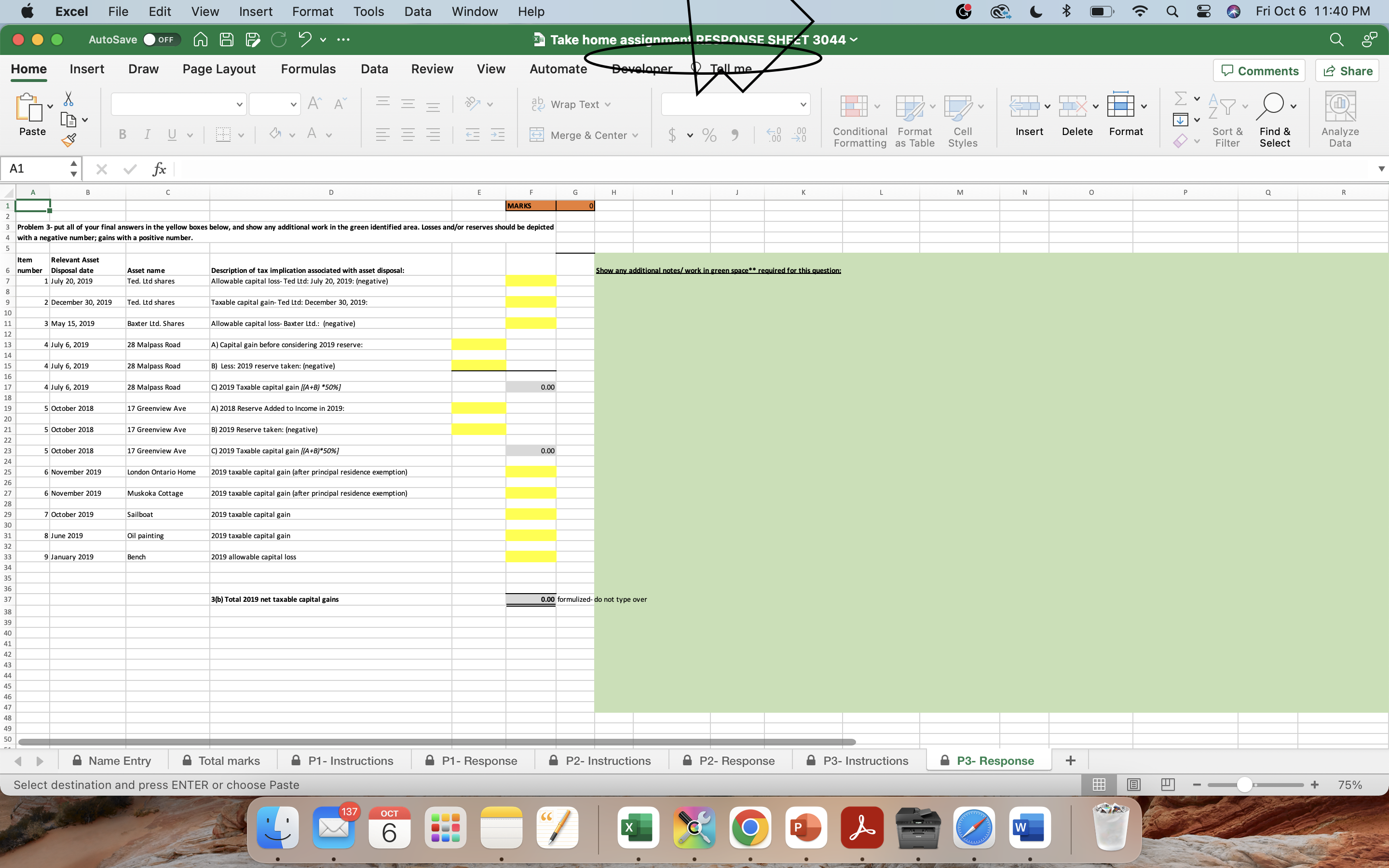
Task: Click the Save icon in title bar
Action: [227, 40]
